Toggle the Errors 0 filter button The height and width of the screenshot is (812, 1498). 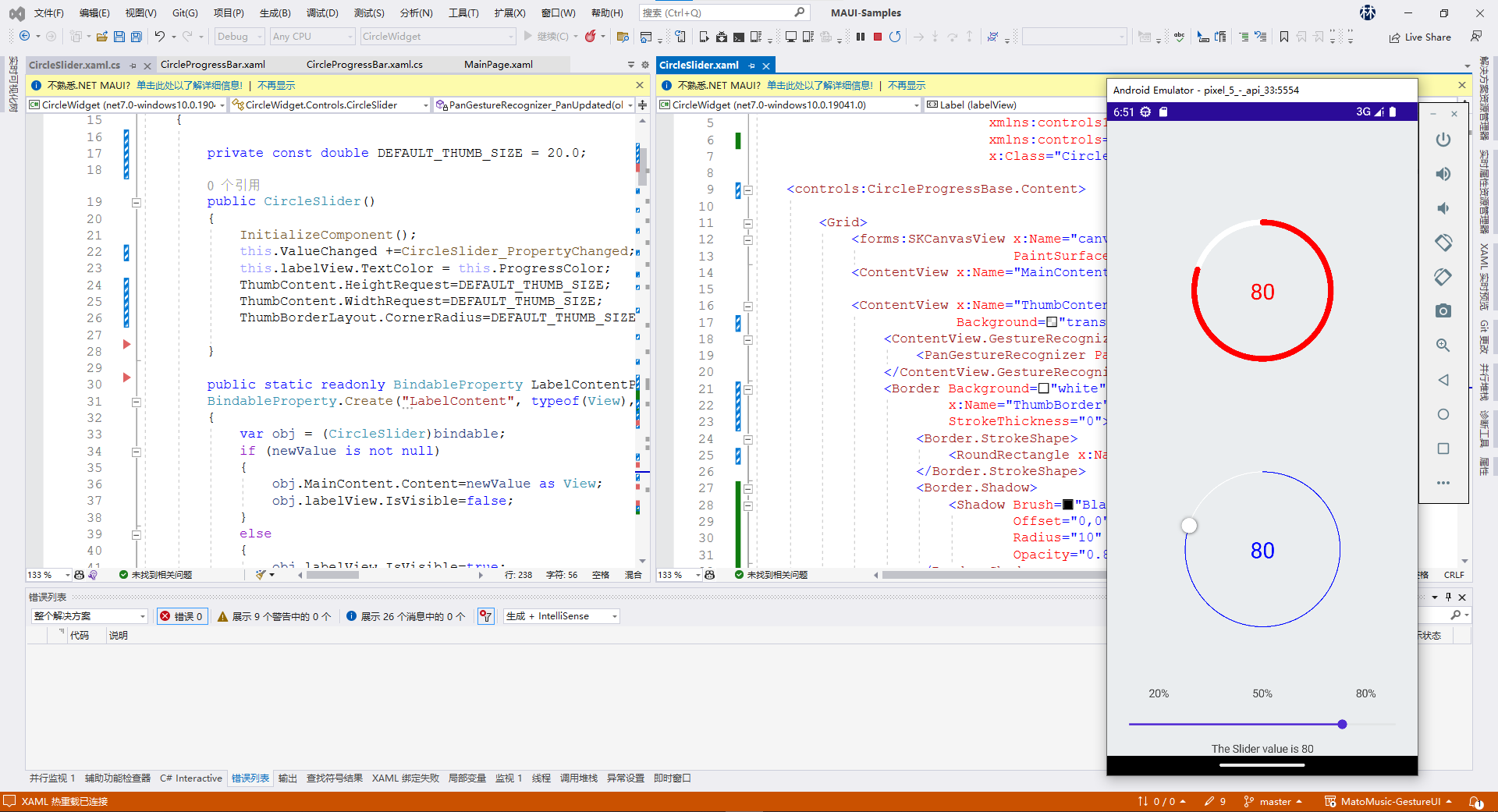[182, 616]
